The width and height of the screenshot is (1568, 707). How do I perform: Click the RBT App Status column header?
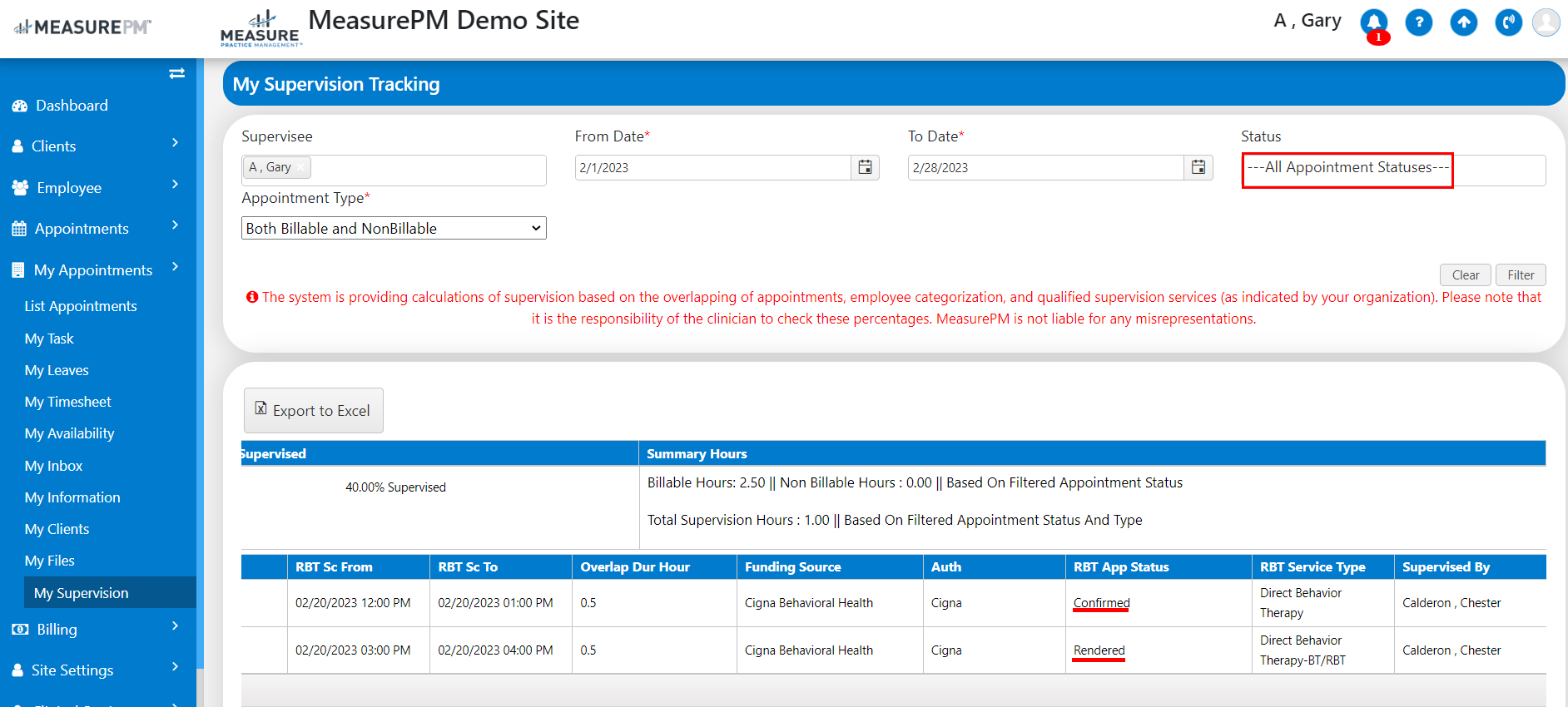1159,566
